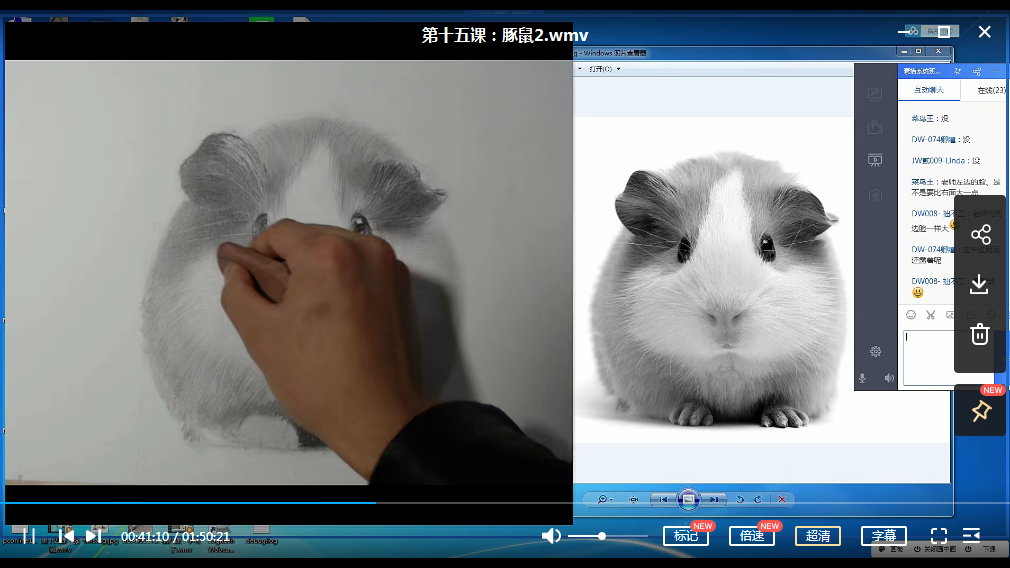This screenshot has width=1010, height=568.
Task: Adjust the volume slider handle
Action: (x=602, y=536)
